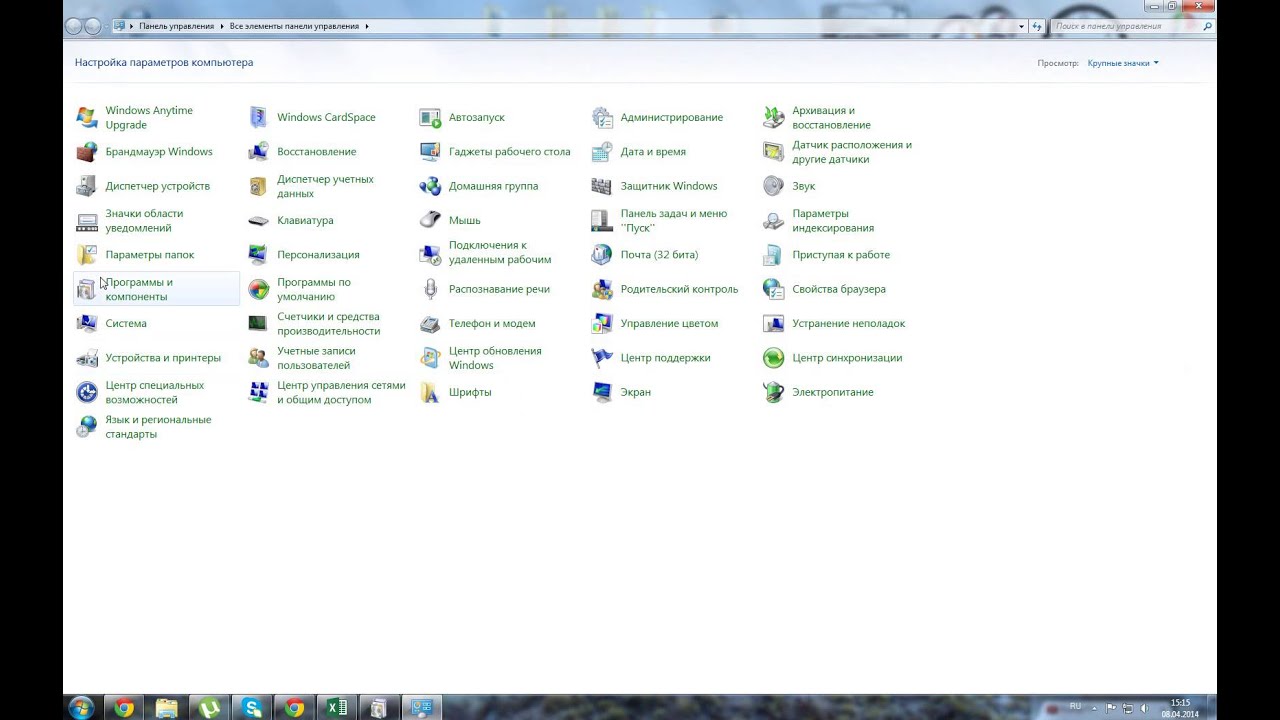
Task: Open Диспетчер учетных данных link
Action: [x=325, y=186]
